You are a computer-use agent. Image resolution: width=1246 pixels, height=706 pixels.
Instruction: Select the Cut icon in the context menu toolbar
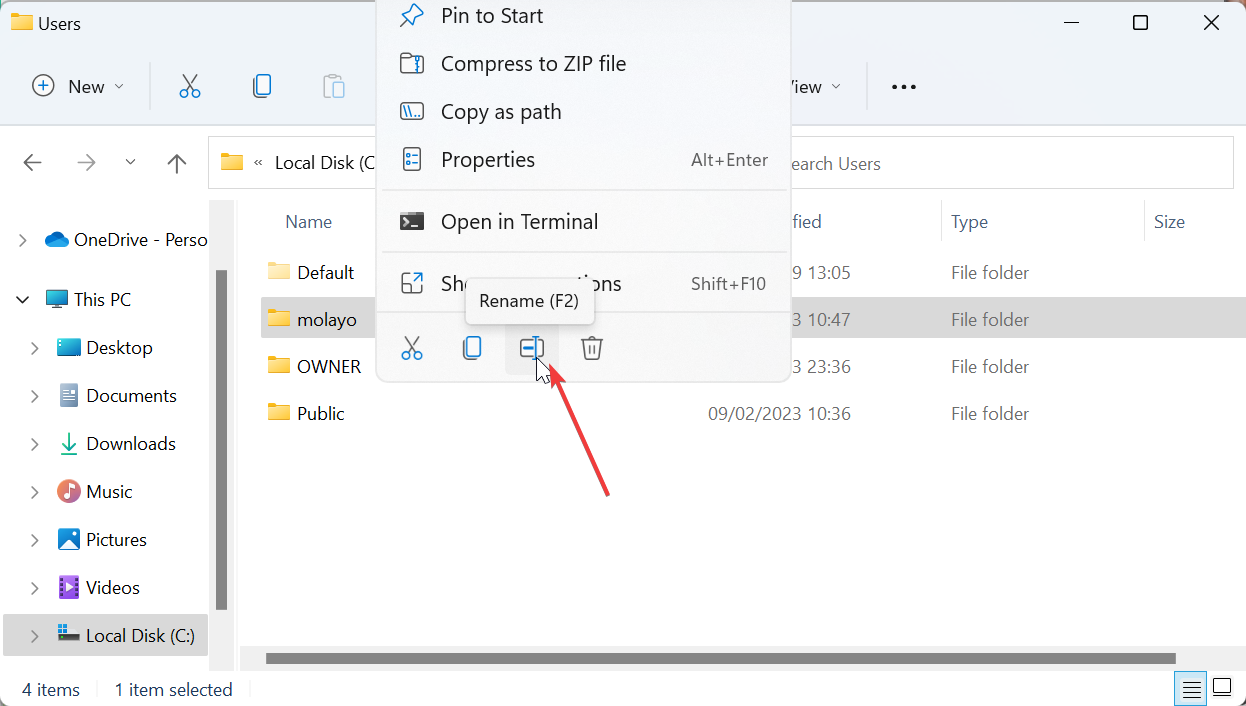pos(412,348)
